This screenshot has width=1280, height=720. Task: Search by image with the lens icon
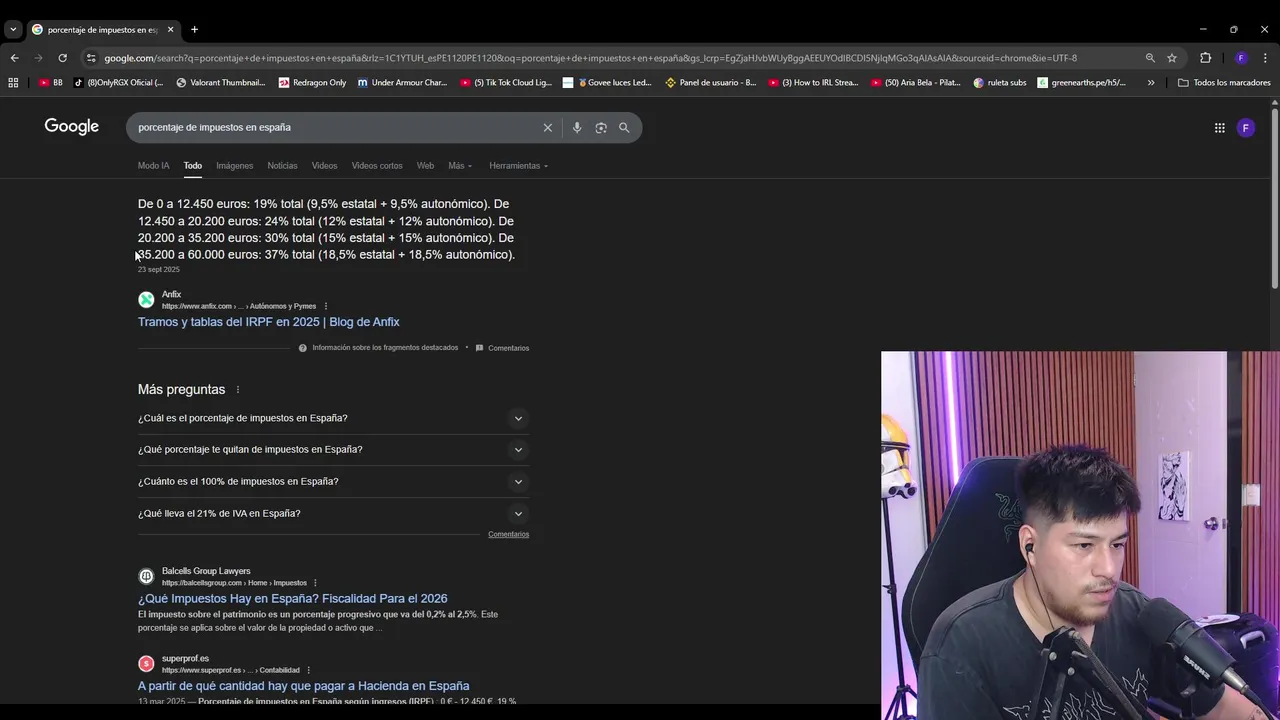click(601, 127)
